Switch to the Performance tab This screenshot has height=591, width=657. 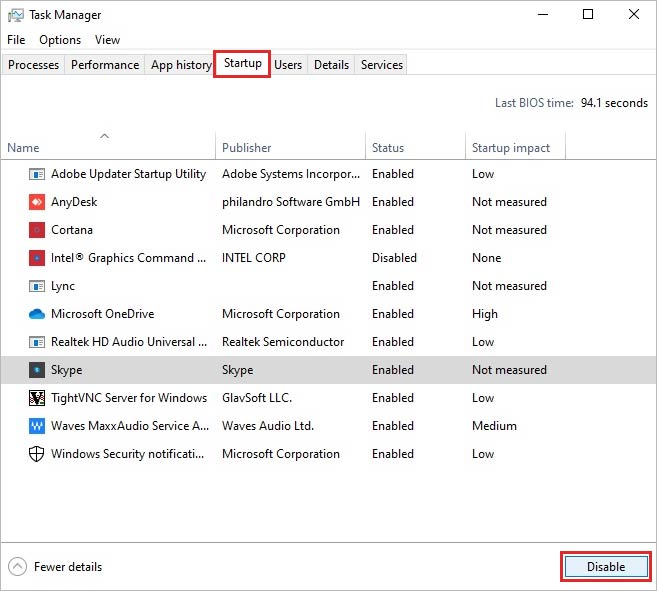coord(105,65)
